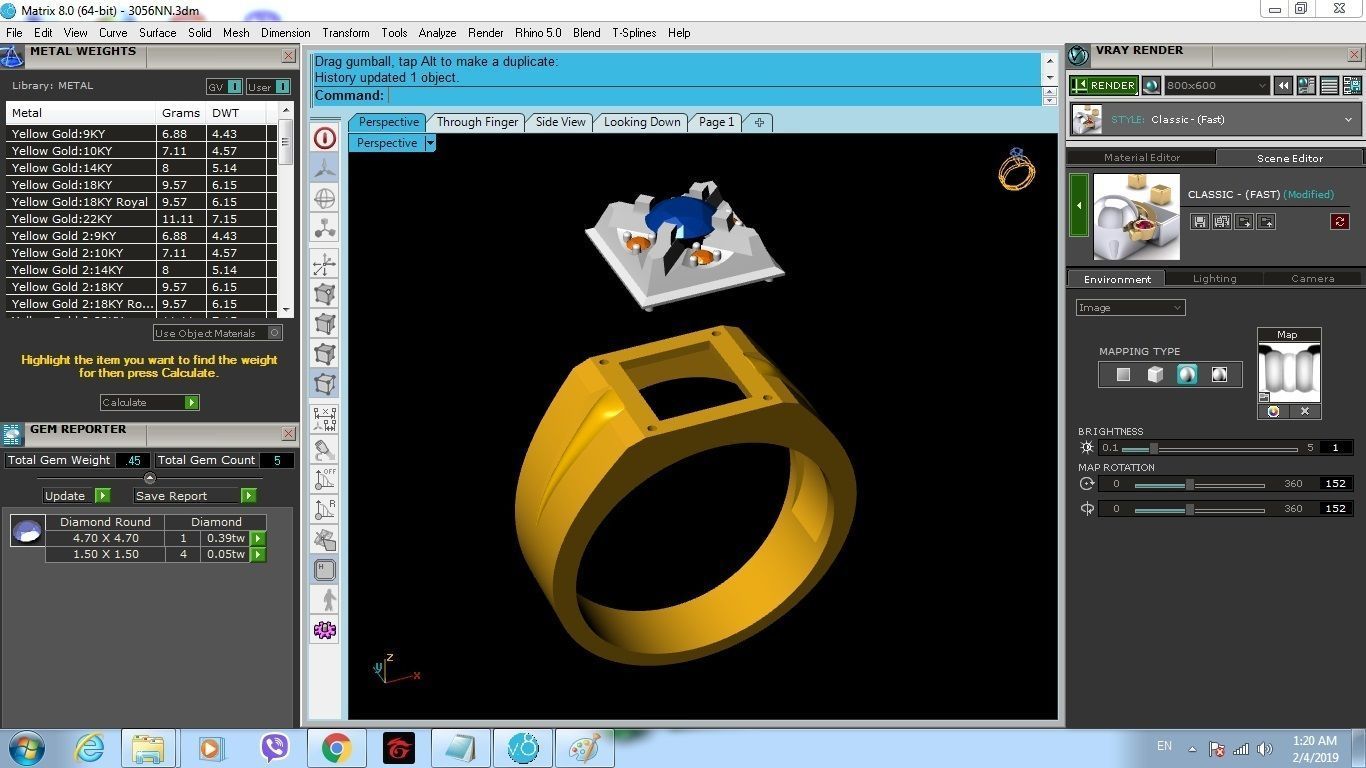Click the highlighted fourth cube display mode icon

(x=325, y=383)
